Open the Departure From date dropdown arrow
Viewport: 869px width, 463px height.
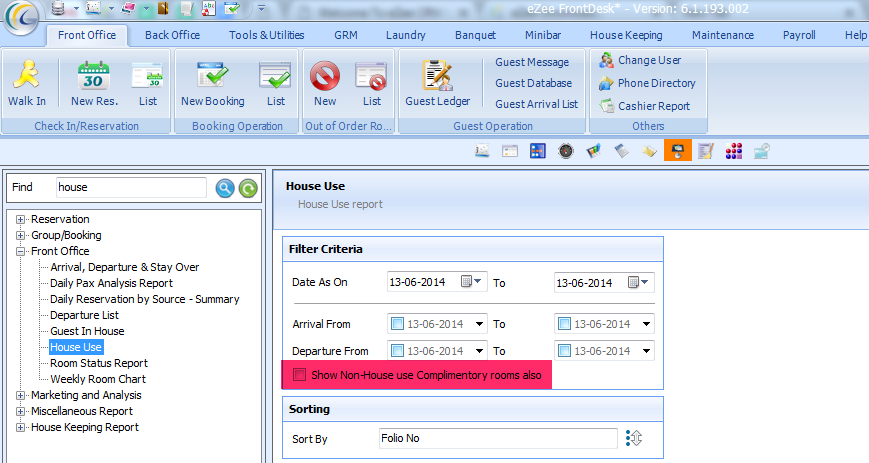pos(479,350)
